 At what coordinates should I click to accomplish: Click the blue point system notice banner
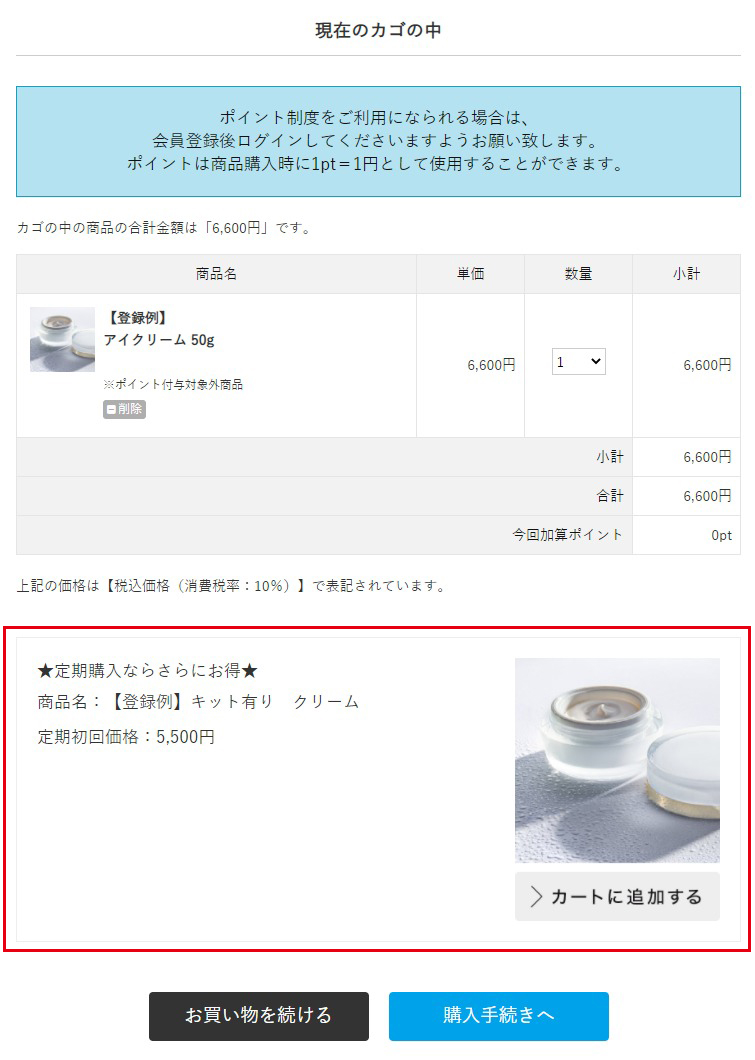(379, 141)
